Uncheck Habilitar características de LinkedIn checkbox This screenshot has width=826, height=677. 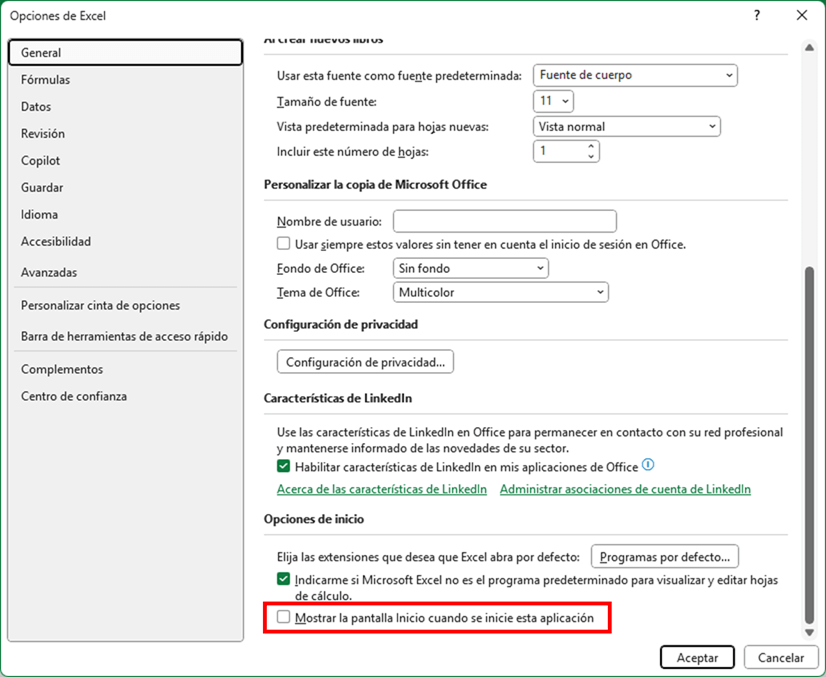[283, 466]
